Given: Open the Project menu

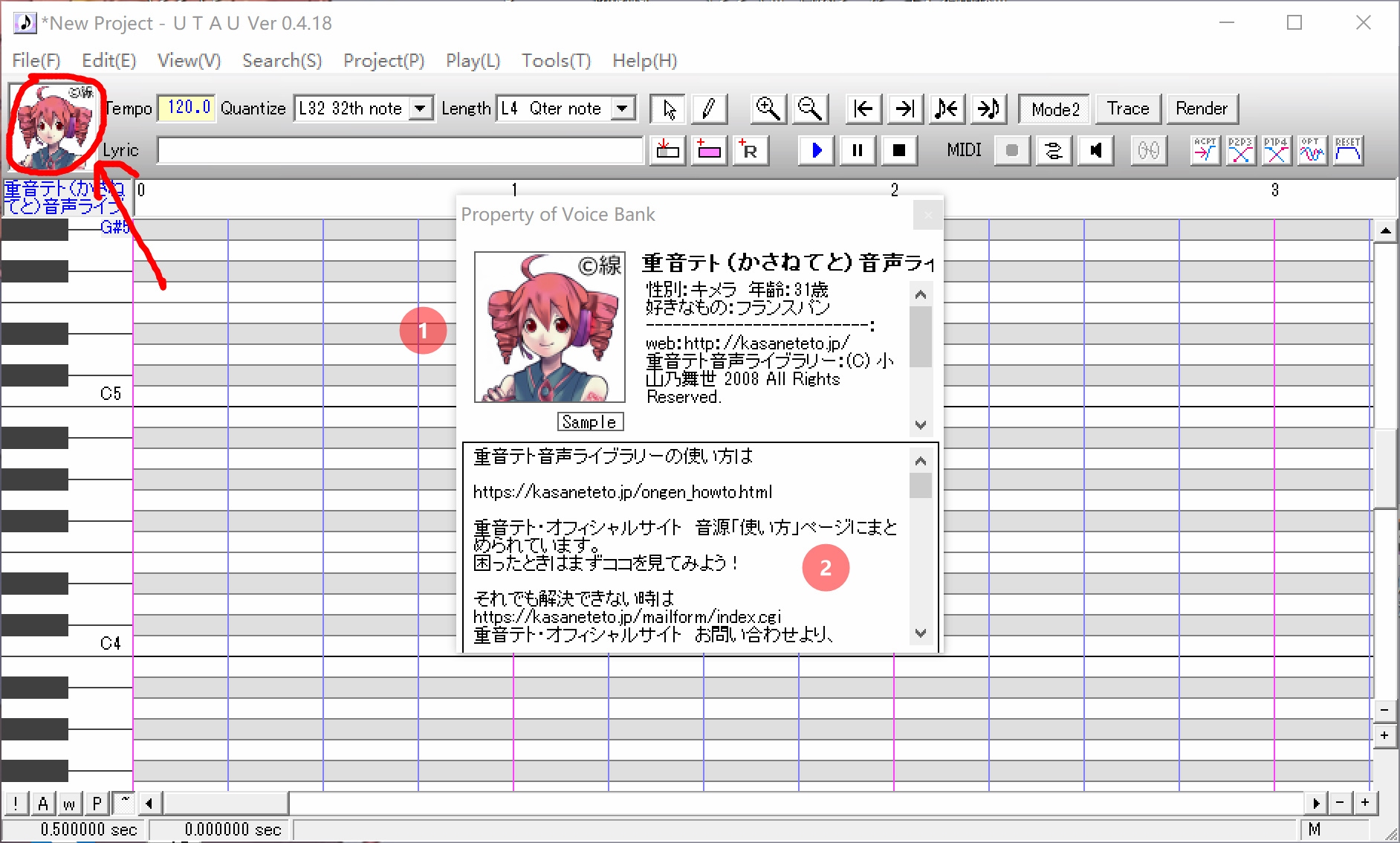Looking at the screenshot, I should point(383,61).
